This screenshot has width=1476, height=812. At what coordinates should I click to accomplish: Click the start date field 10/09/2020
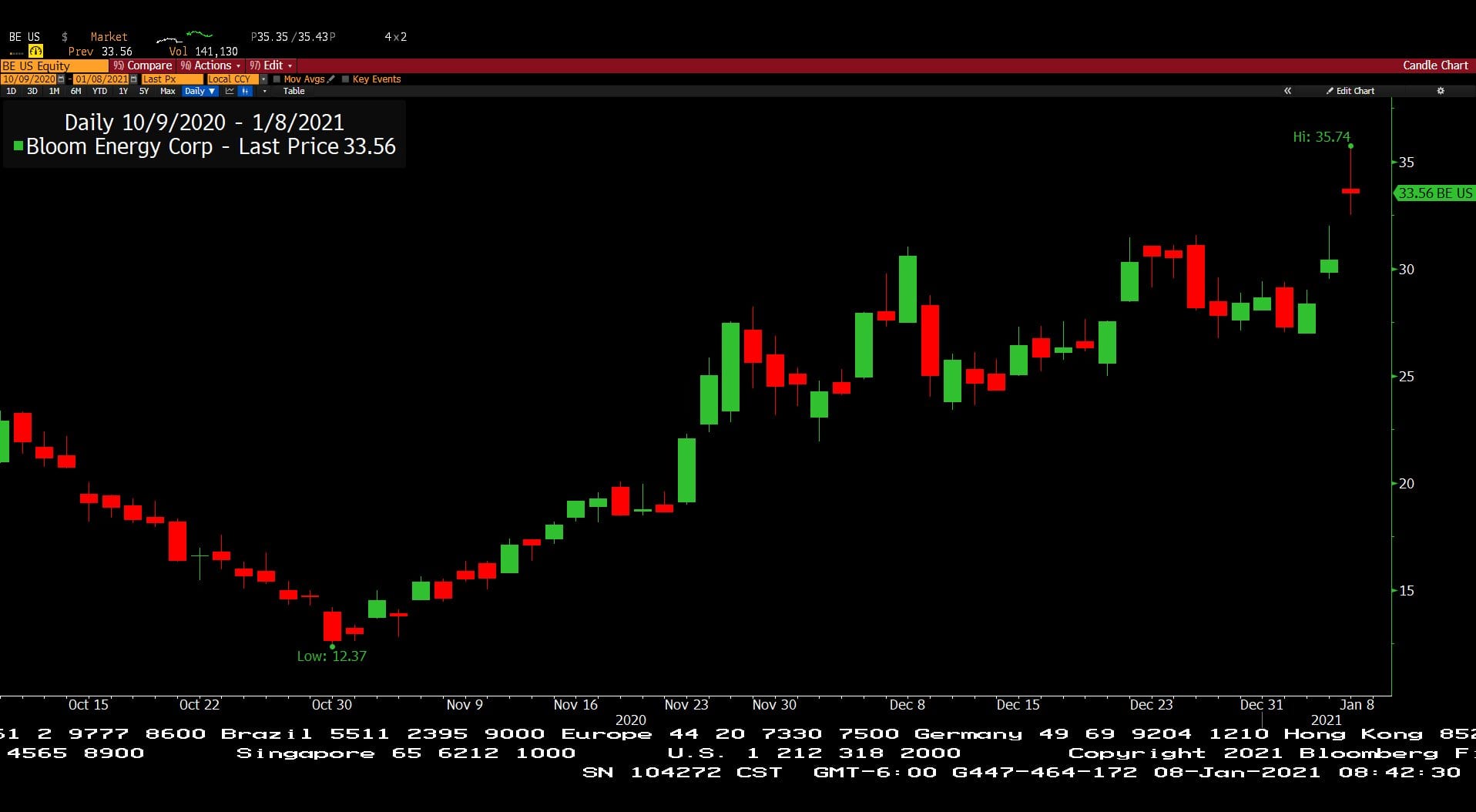[29, 79]
